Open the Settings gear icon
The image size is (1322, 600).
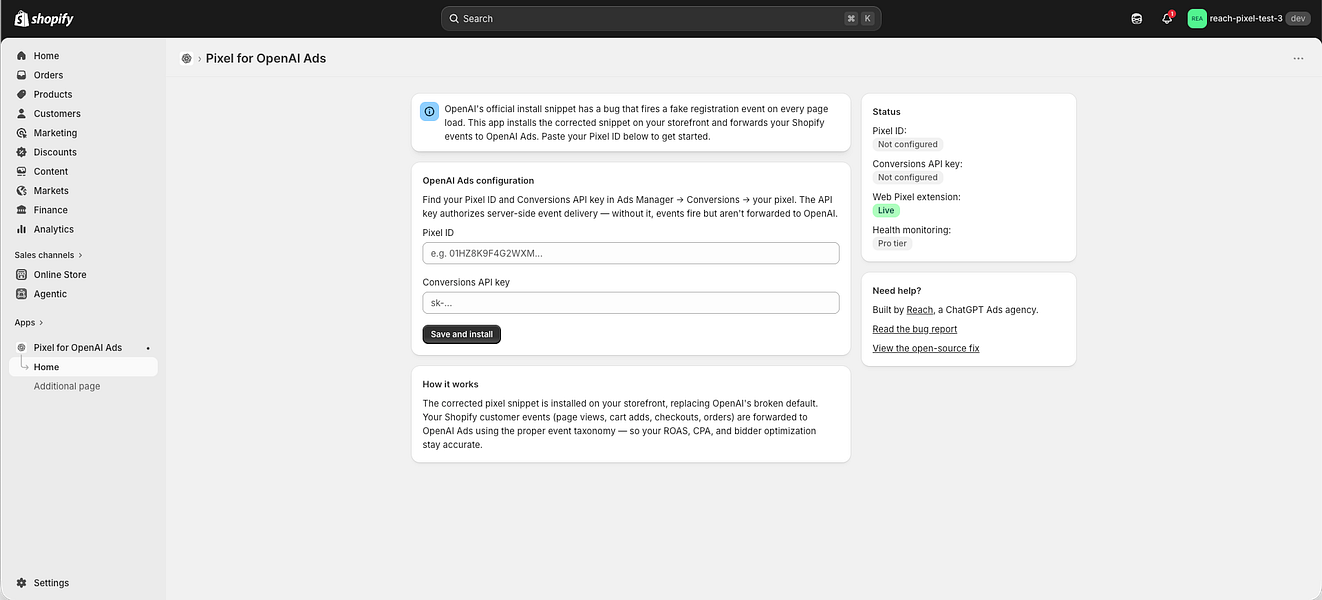click(x=21, y=583)
